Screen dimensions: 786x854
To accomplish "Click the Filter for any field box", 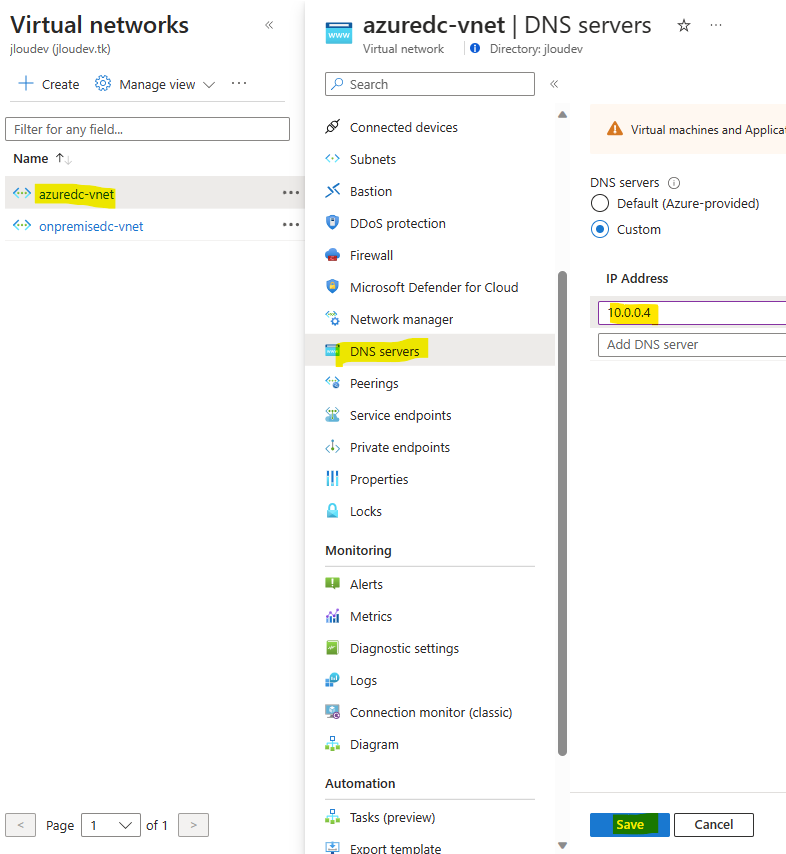I will click(x=148, y=129).
